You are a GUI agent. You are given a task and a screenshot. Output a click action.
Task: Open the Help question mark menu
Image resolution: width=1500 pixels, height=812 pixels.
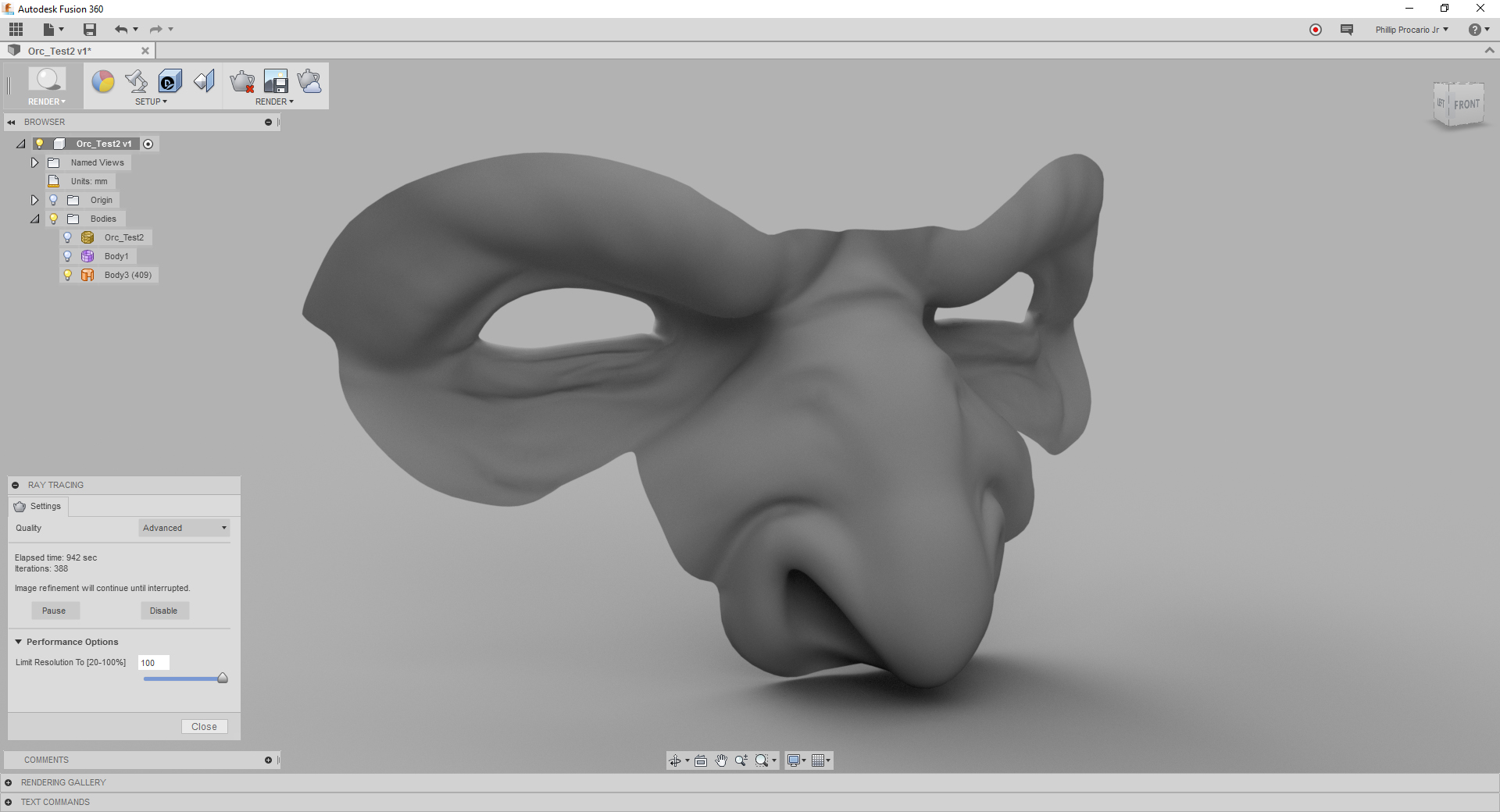pos(1478,30)
